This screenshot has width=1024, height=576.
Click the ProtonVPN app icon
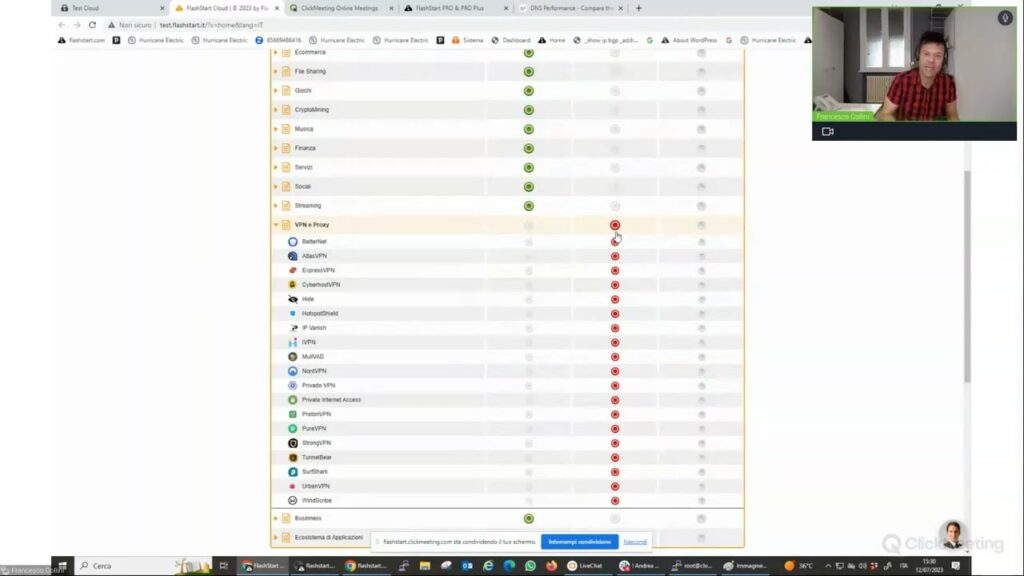[293, 414]
